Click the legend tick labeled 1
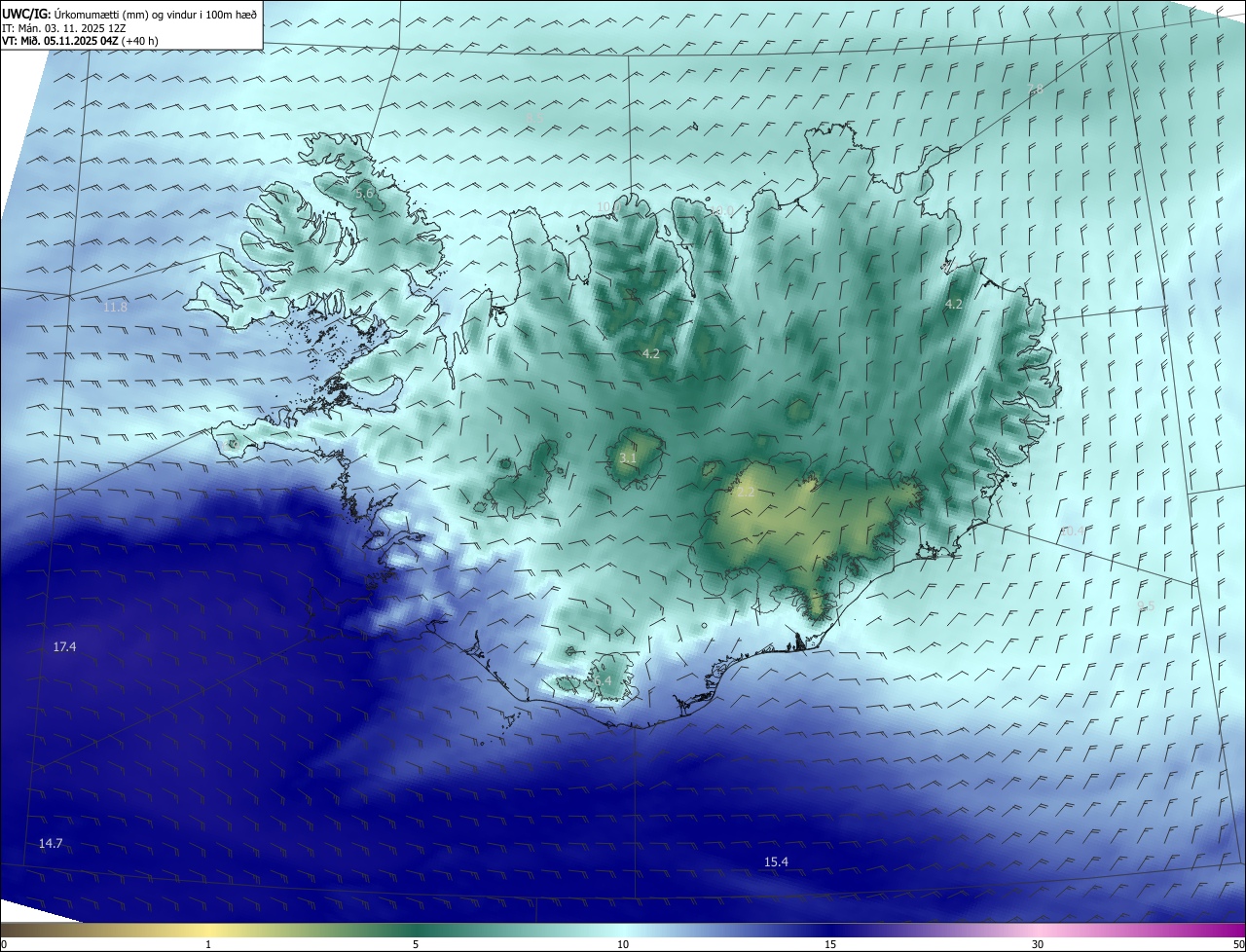Screen dimensions: 1246x952 pos(208,944)
